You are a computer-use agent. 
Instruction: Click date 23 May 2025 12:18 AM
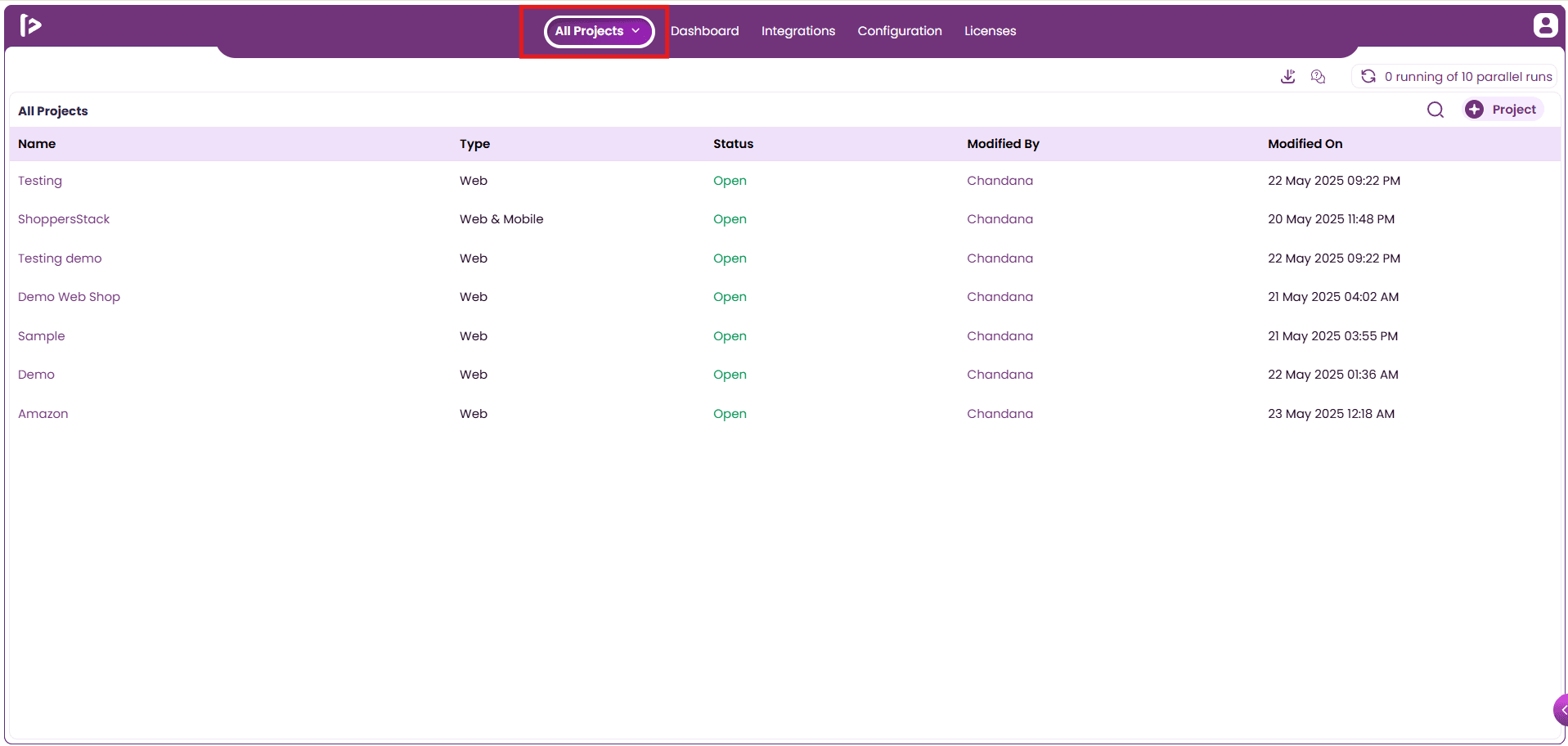tap(1331, 414)
